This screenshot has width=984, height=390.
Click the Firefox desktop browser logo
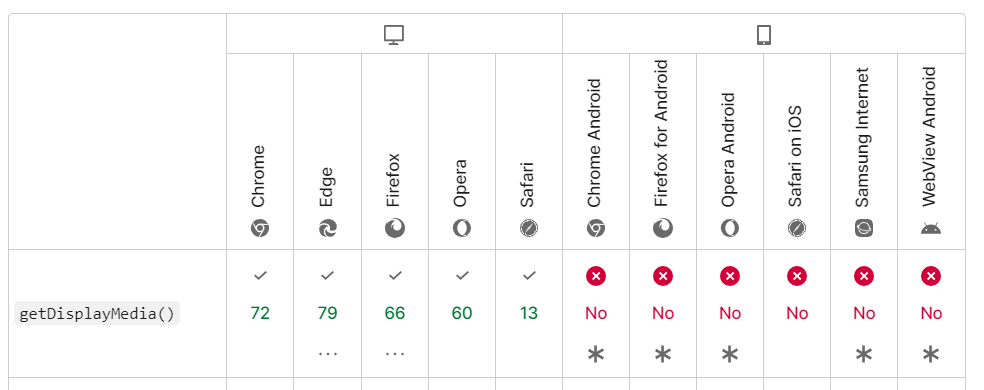tap(395, 228)
